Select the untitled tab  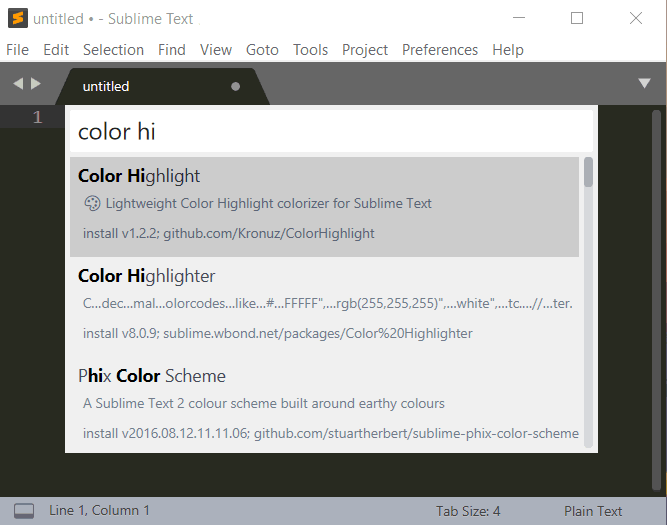click(x=106, y=86)
